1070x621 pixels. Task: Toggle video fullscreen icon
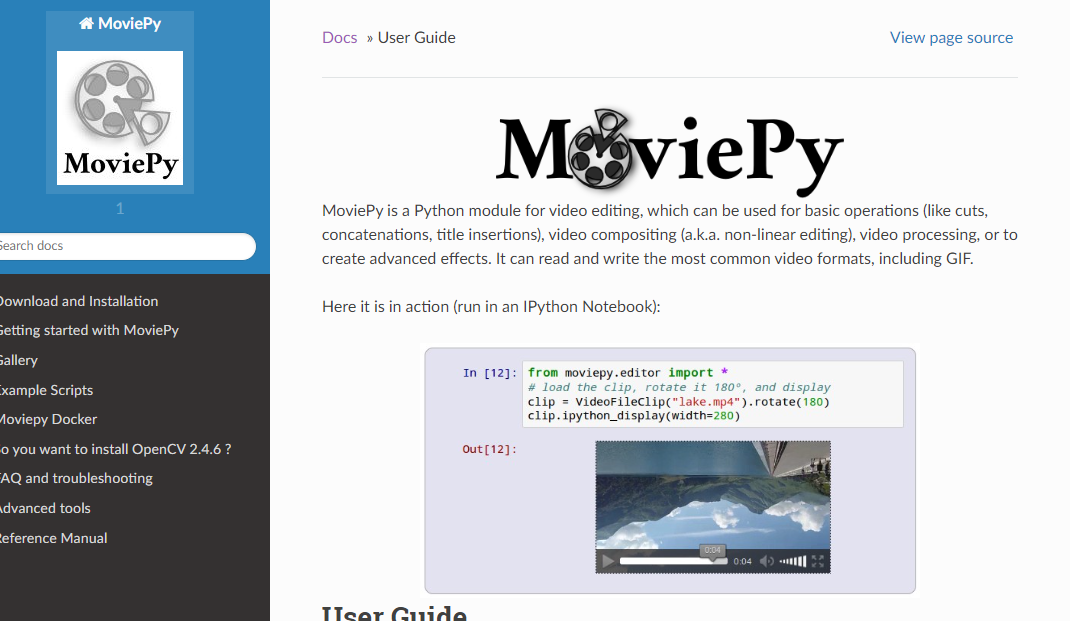(818, 561)
